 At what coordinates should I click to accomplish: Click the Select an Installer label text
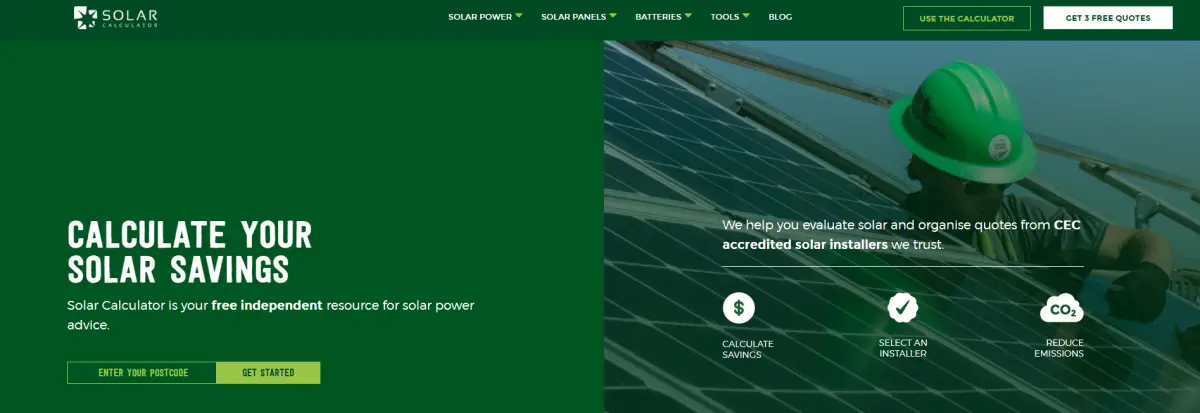pos(902,348)
